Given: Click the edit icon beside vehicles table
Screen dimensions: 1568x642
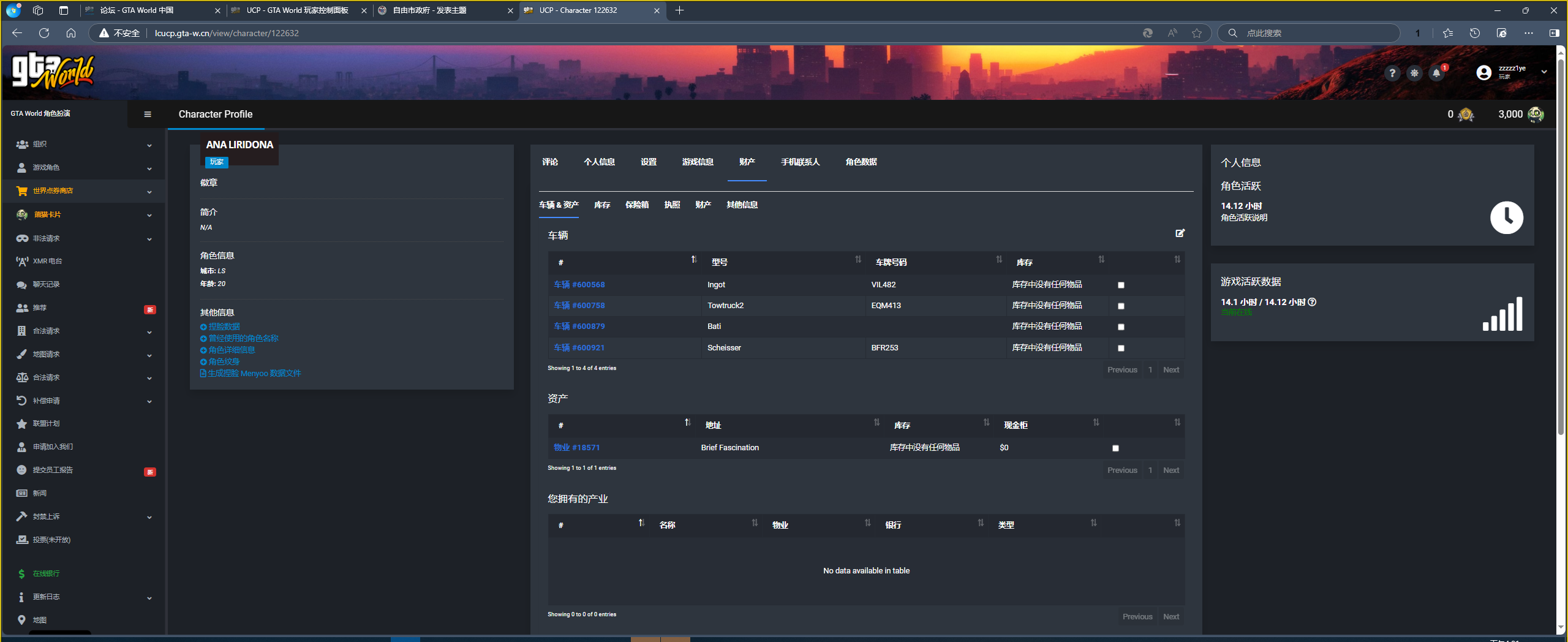Looking at the screenshot, I should (x=1180, y=233).
